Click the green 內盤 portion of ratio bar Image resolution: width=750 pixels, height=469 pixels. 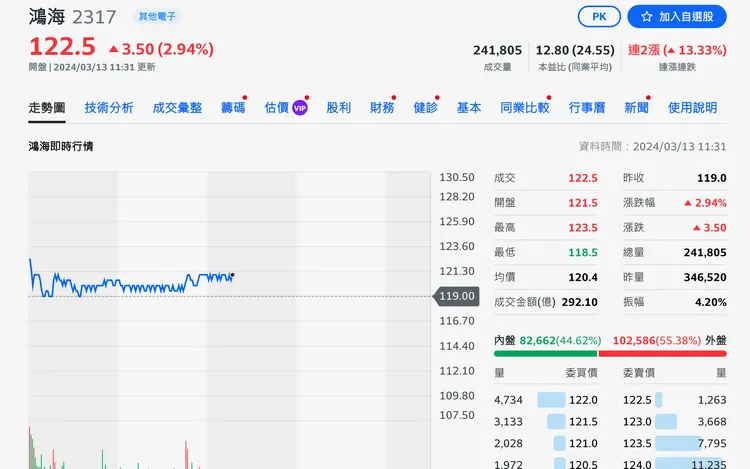coord(545,354)
